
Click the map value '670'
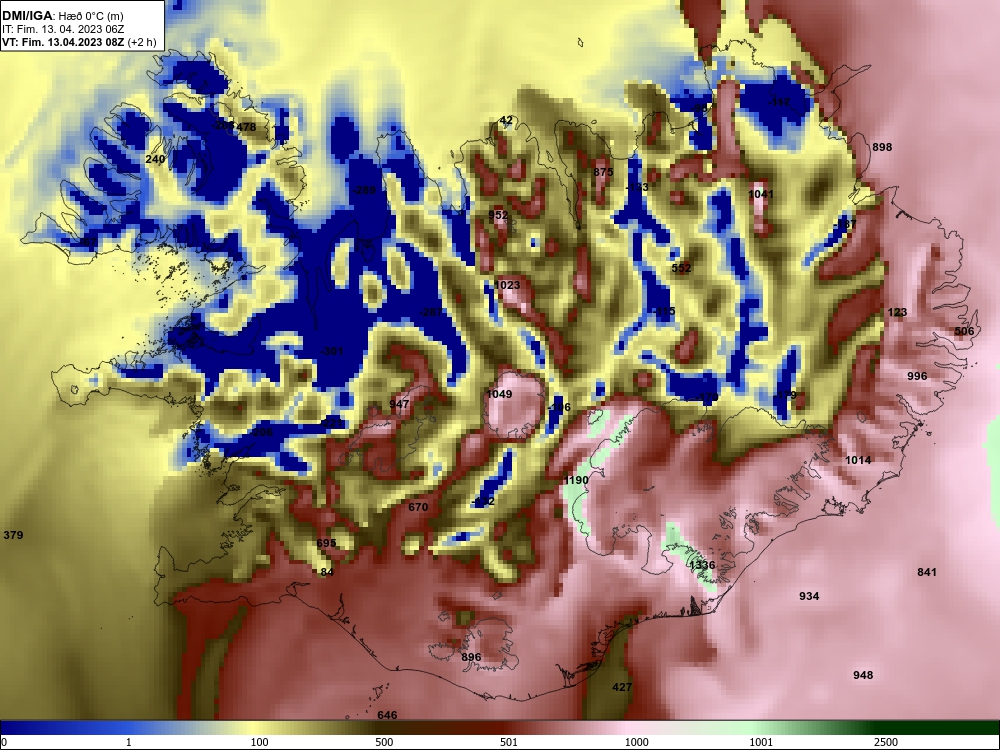click(x=418, y=508)
